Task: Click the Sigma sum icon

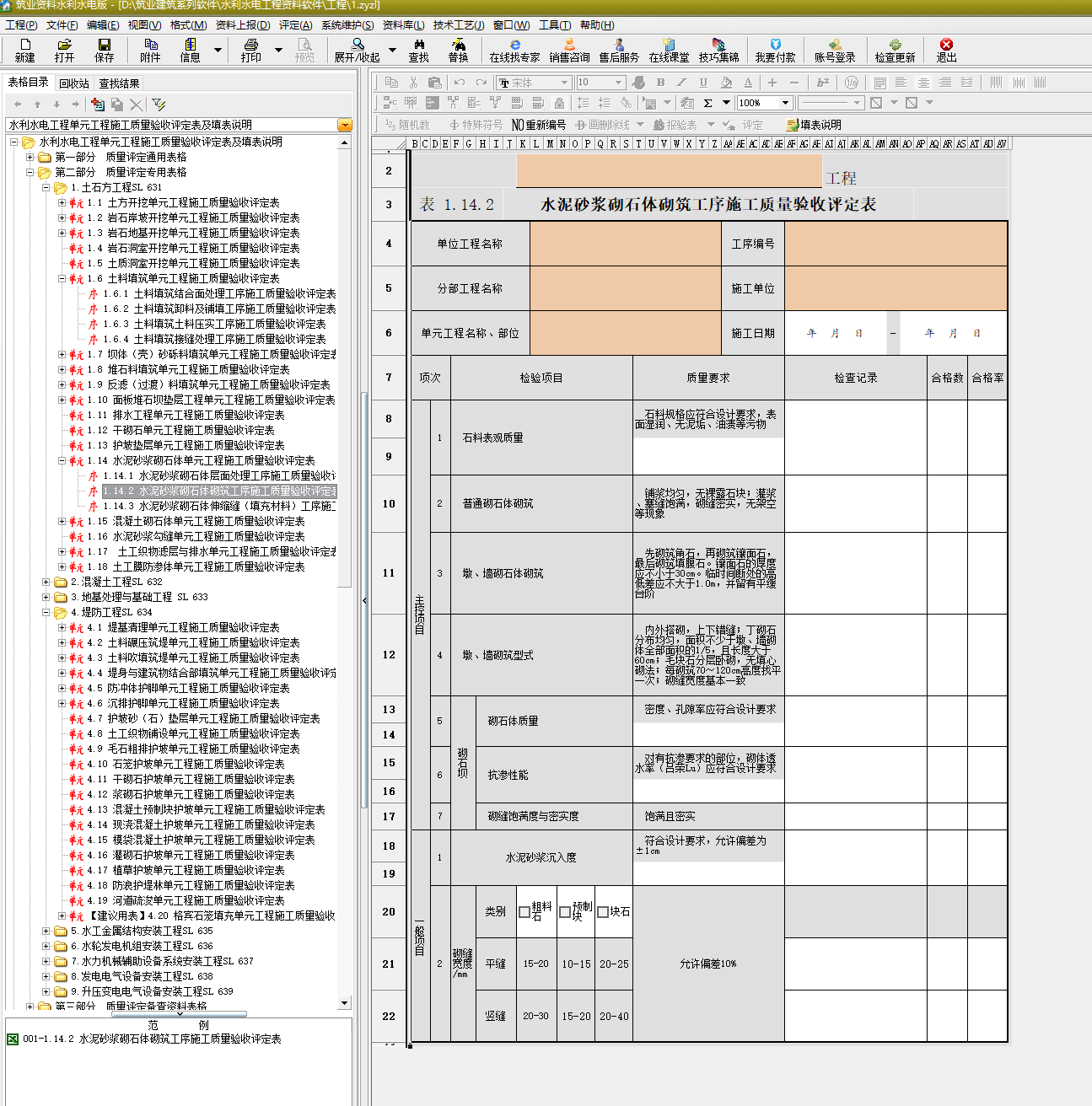Action: 707,103
